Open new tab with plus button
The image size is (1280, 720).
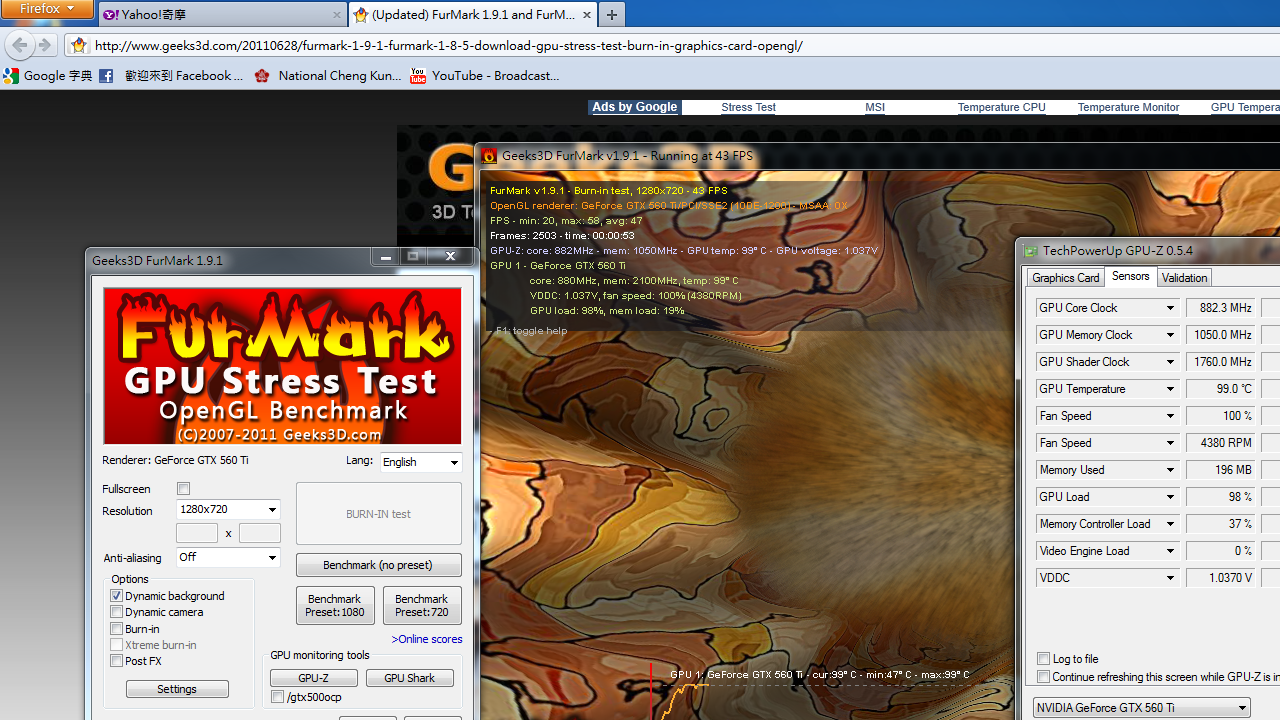point(612,15)
